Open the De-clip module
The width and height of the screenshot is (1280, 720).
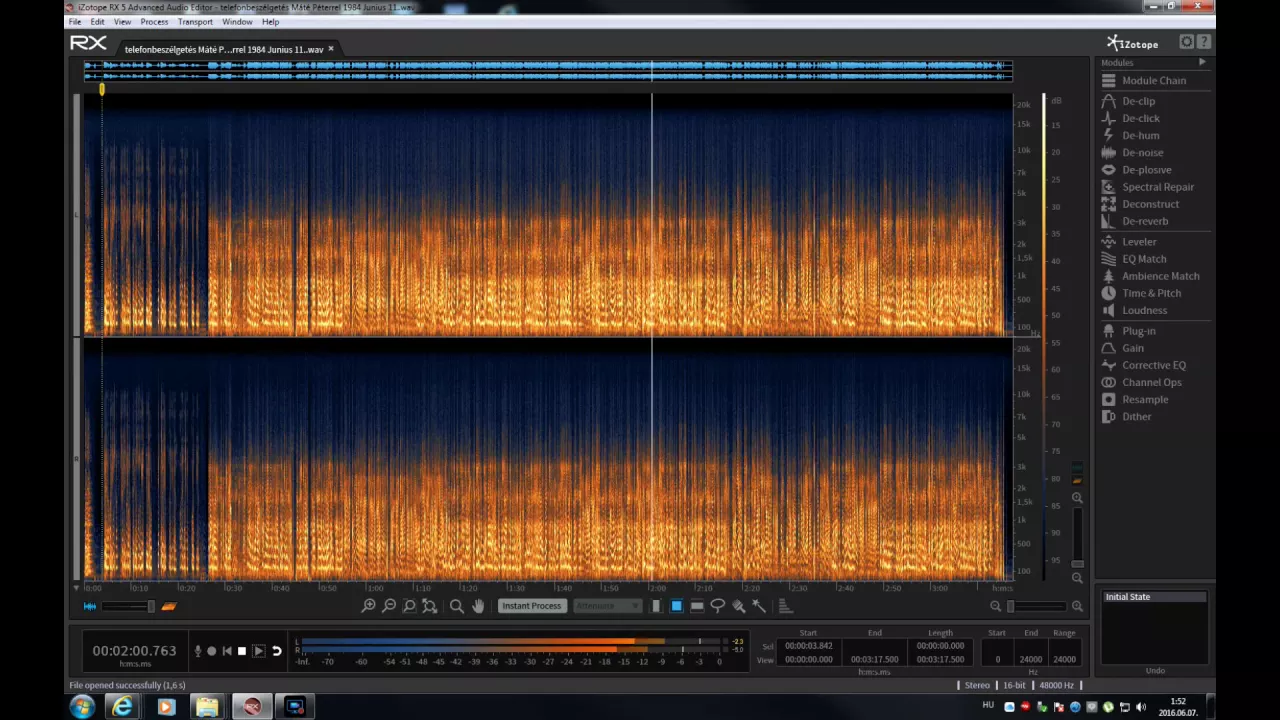pos(1128,101)
